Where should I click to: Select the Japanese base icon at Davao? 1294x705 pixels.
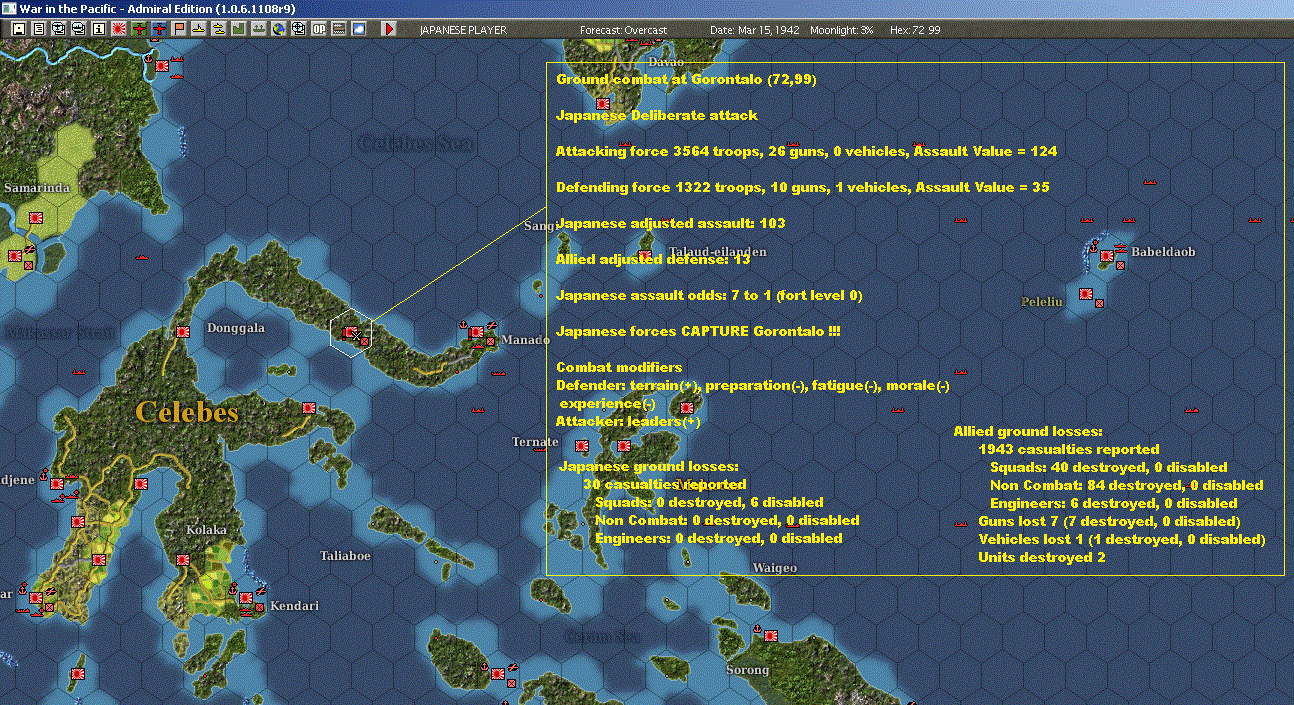click(603, 104)
